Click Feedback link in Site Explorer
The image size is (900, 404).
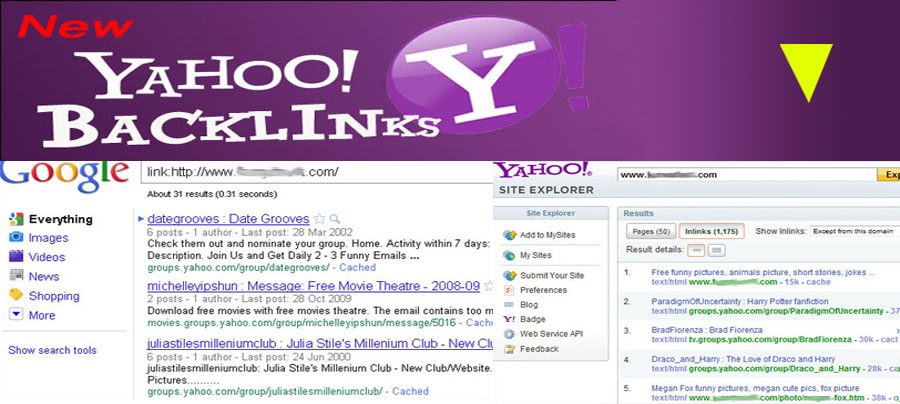click(x=539, y=349)
